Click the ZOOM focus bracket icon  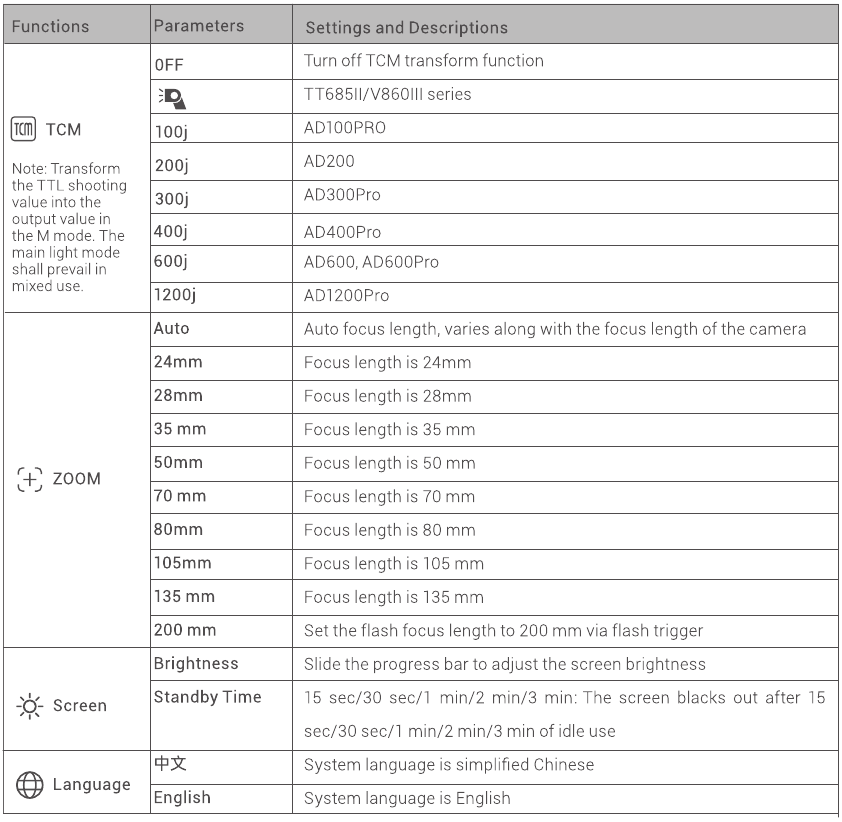(x=30, y=479)
